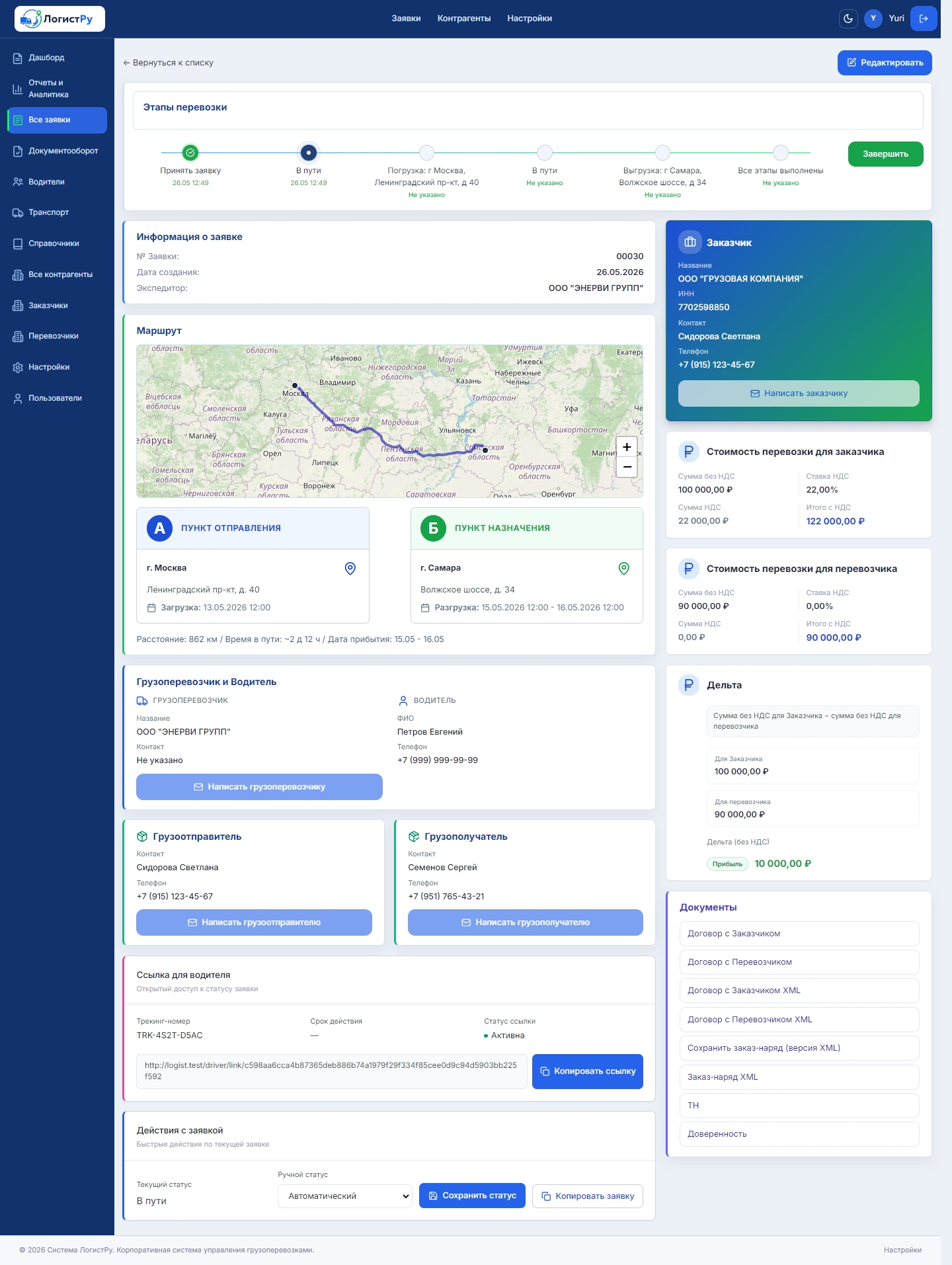Click Редактировать button
The image size is (952, 1265).
tap(885, 63)
